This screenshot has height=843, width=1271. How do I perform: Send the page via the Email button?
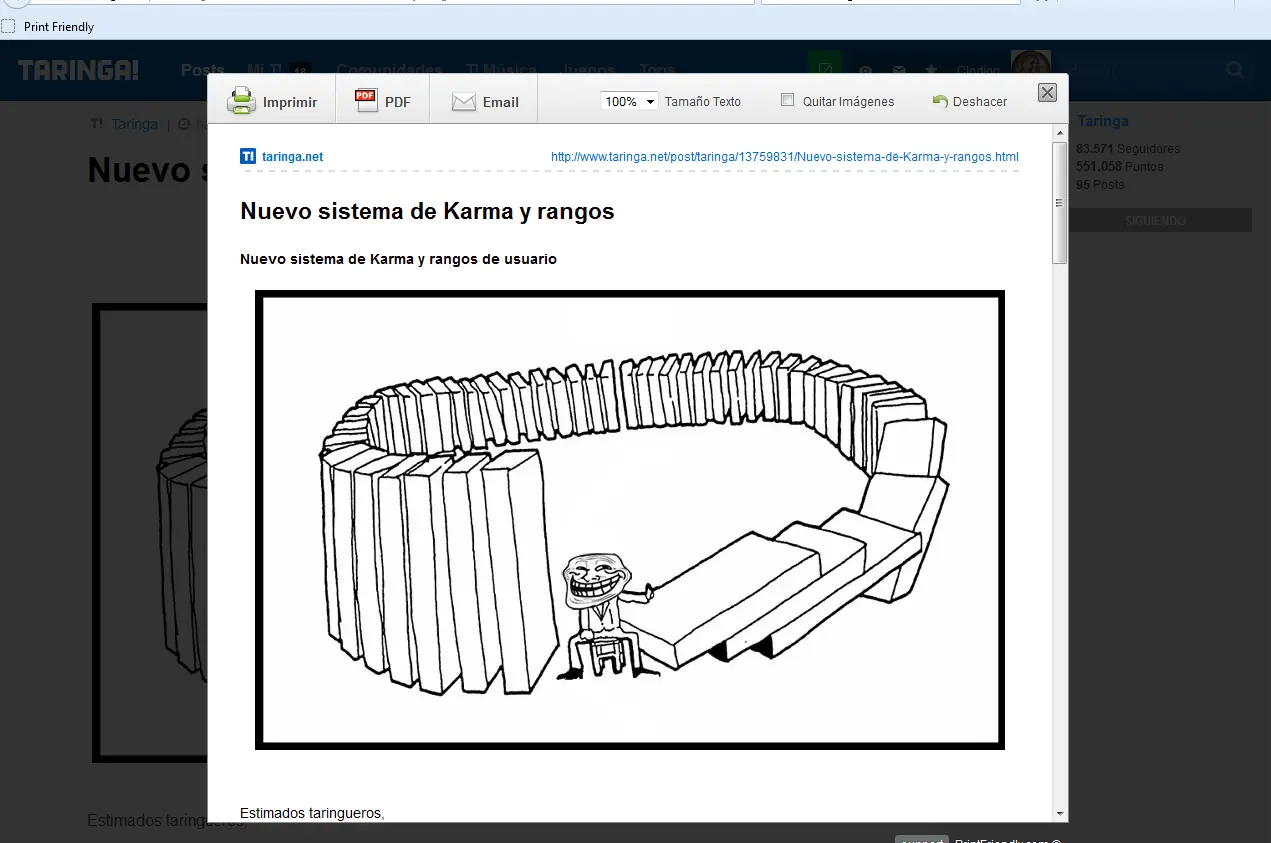485,101
